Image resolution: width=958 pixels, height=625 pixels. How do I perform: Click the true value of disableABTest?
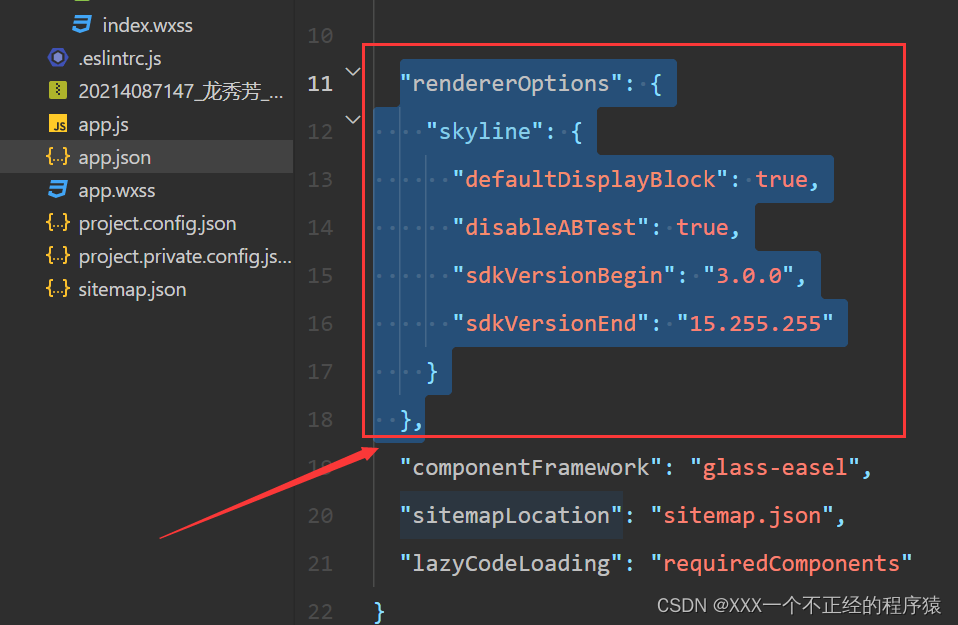coord(700,227)
